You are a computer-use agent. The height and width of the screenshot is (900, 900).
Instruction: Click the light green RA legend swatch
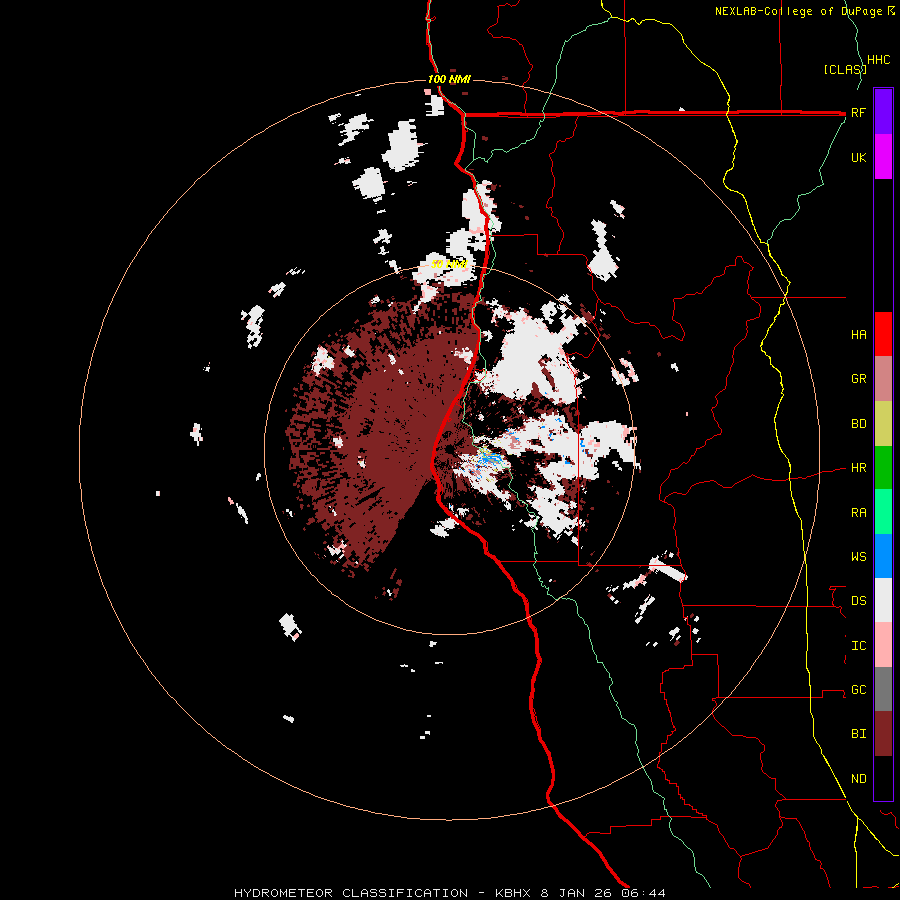click(883, 512)
